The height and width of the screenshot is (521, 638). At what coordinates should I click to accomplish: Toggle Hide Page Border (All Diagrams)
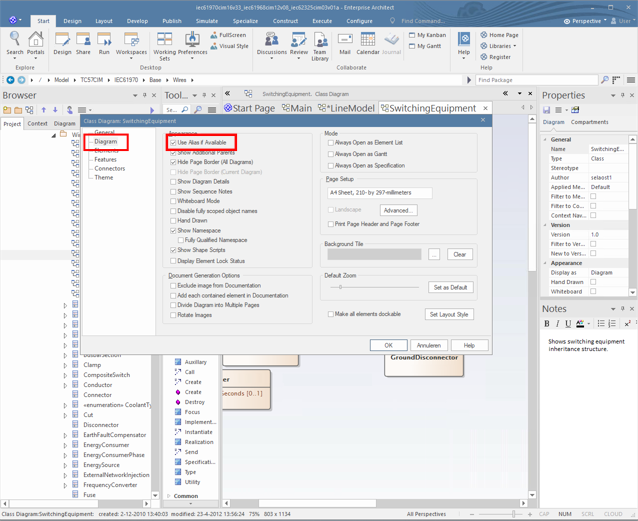(x=173, y=162)
